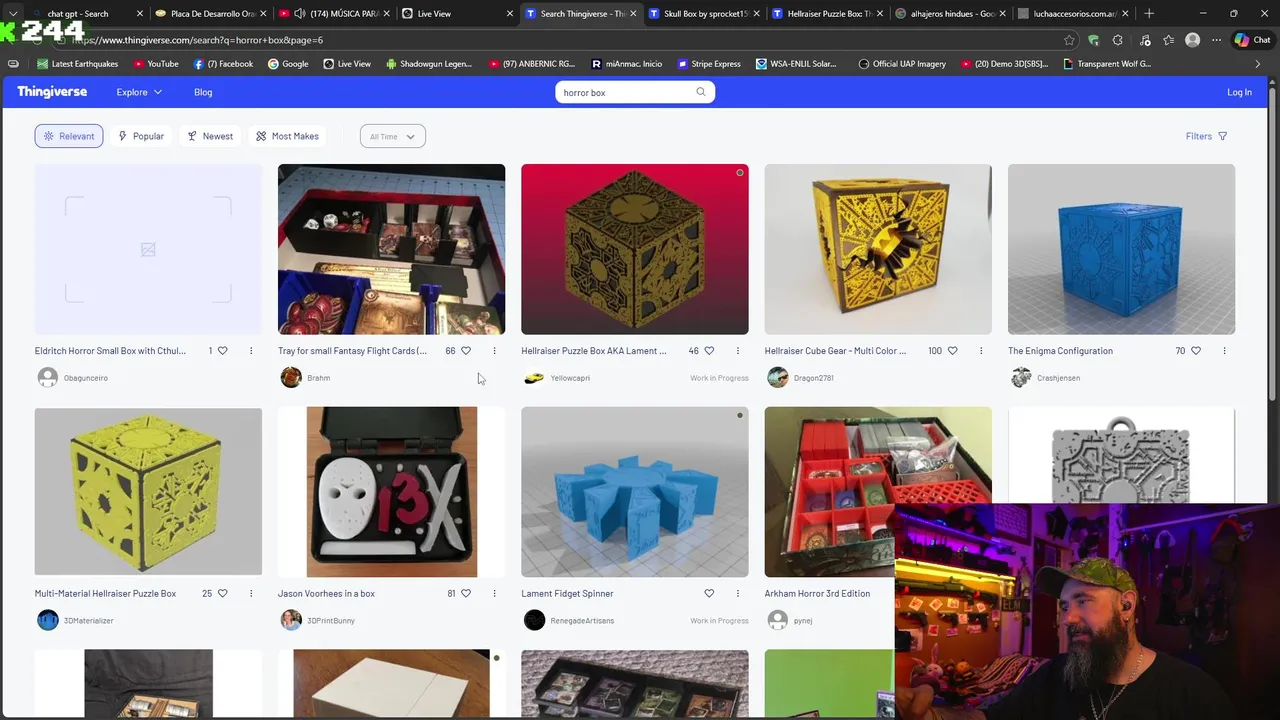Open the Facebook bookmark
1280x720 pixels.
pos(224,64)
